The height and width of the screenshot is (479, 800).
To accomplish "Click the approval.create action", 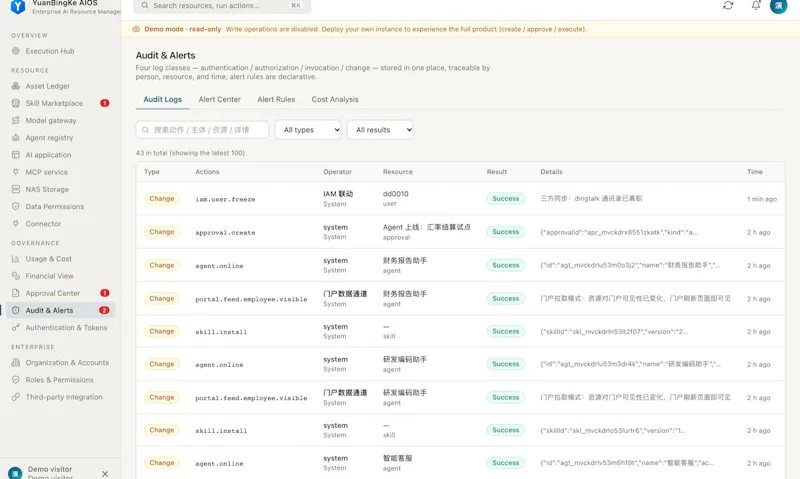I will [x=225, y=233].
